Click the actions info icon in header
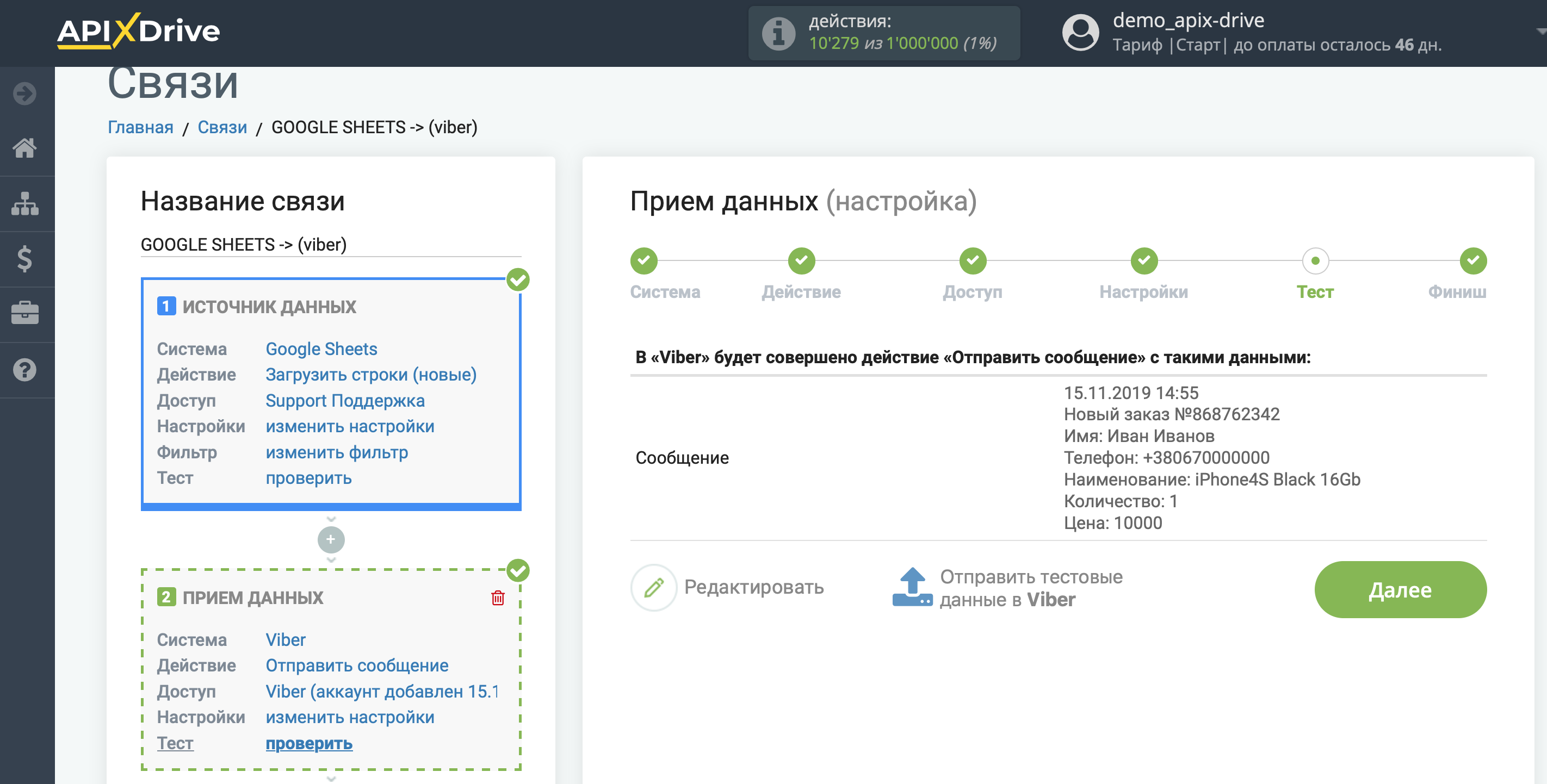The image size is (1547, 784). pos(778,33)
